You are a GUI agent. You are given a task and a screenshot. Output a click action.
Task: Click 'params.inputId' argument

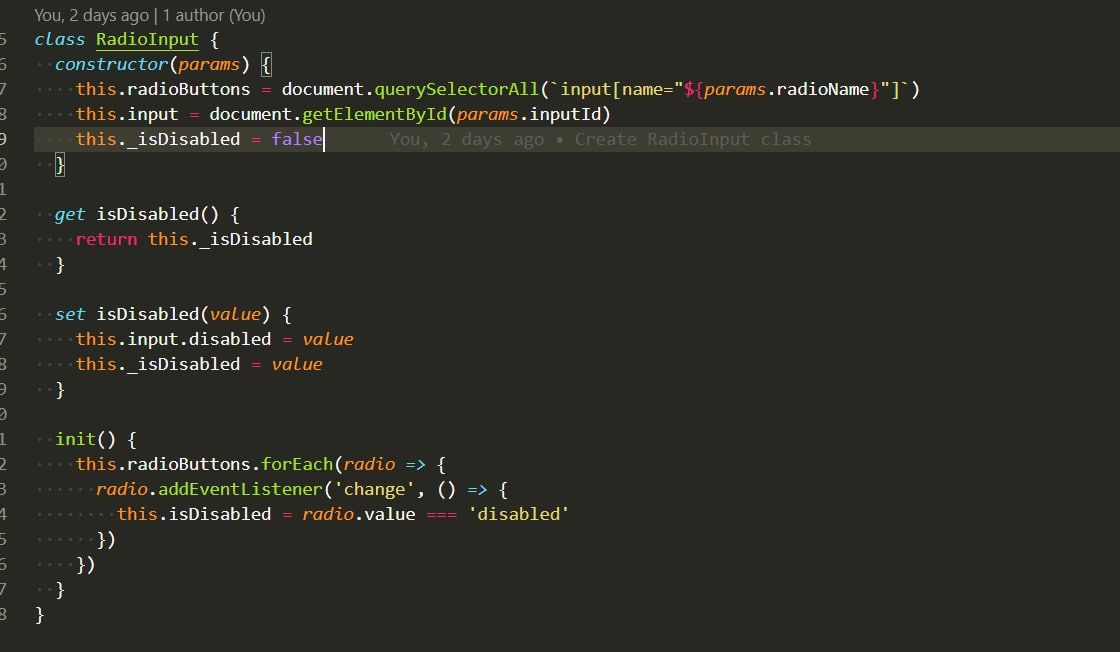coord(529,114)
